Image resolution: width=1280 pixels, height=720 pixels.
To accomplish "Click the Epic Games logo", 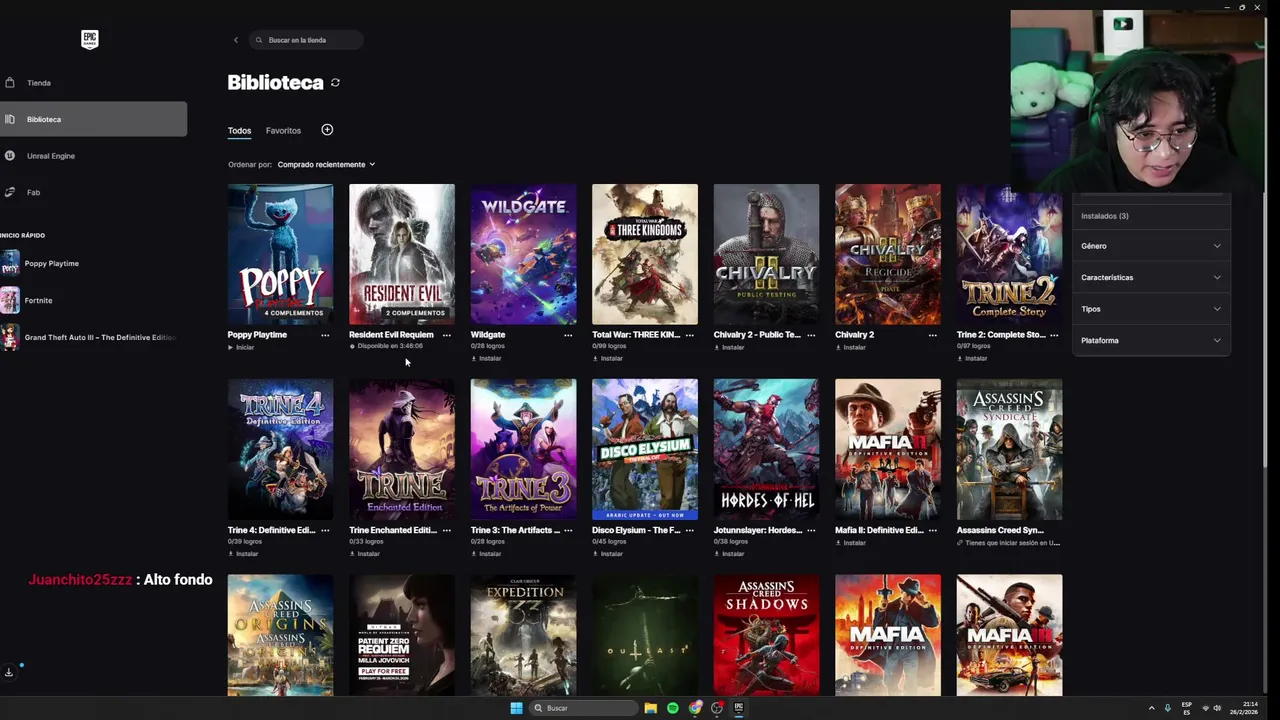I will 90,39.
